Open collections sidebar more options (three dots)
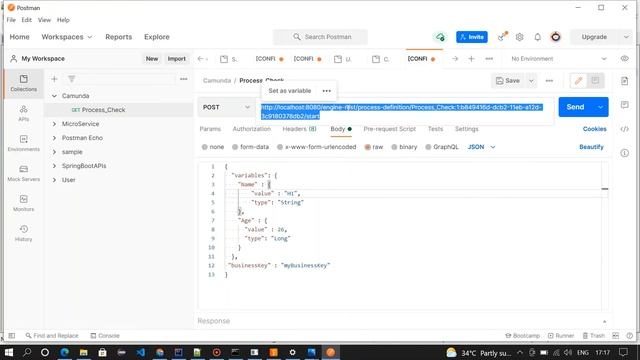 pos(184,79)
